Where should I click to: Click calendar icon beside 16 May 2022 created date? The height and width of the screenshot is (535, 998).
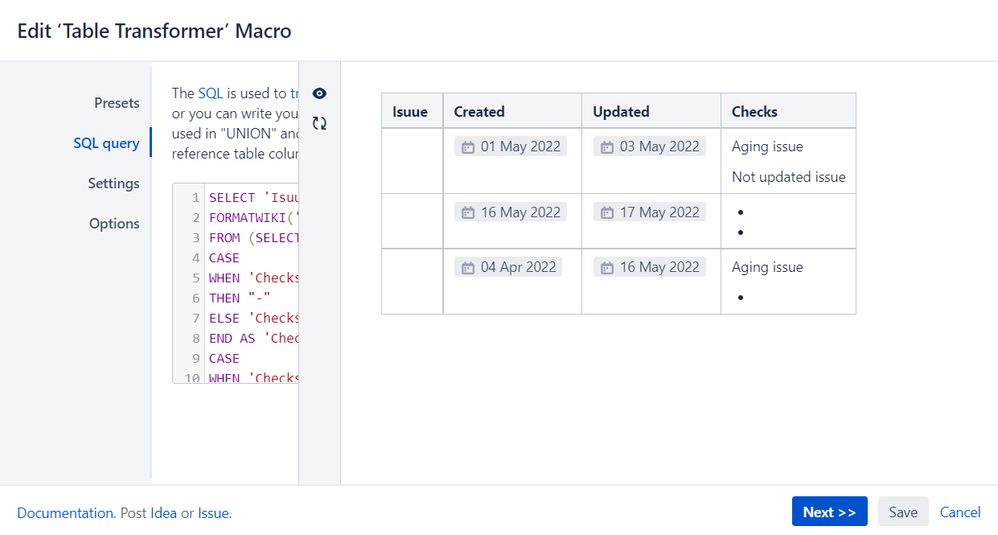click(x=467, y=213)
